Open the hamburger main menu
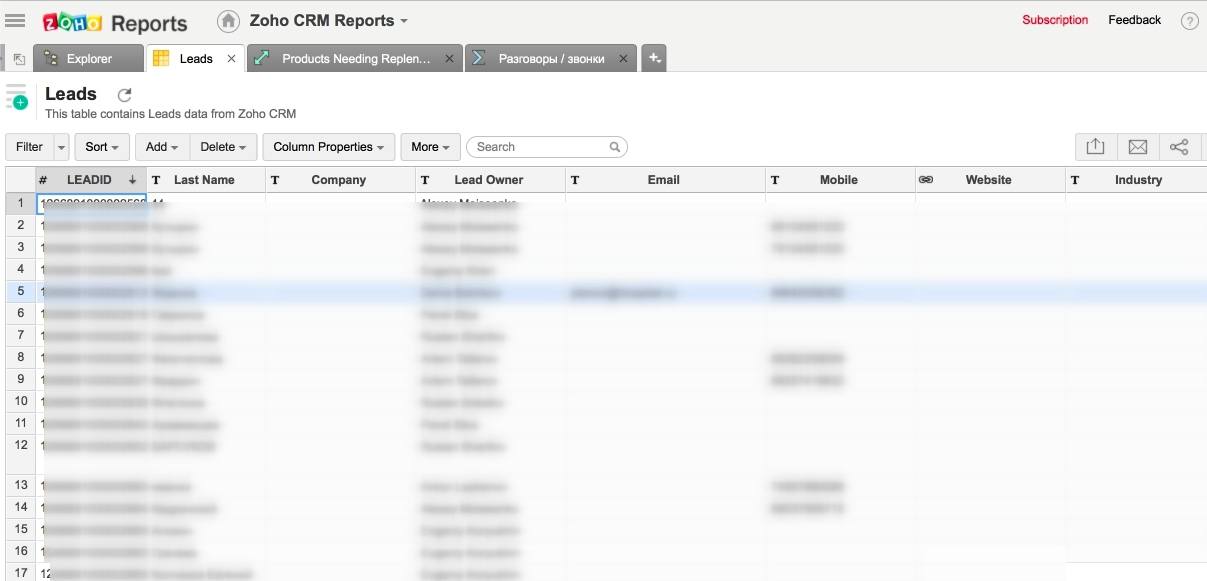1207x581 pixels. [15, 20]
